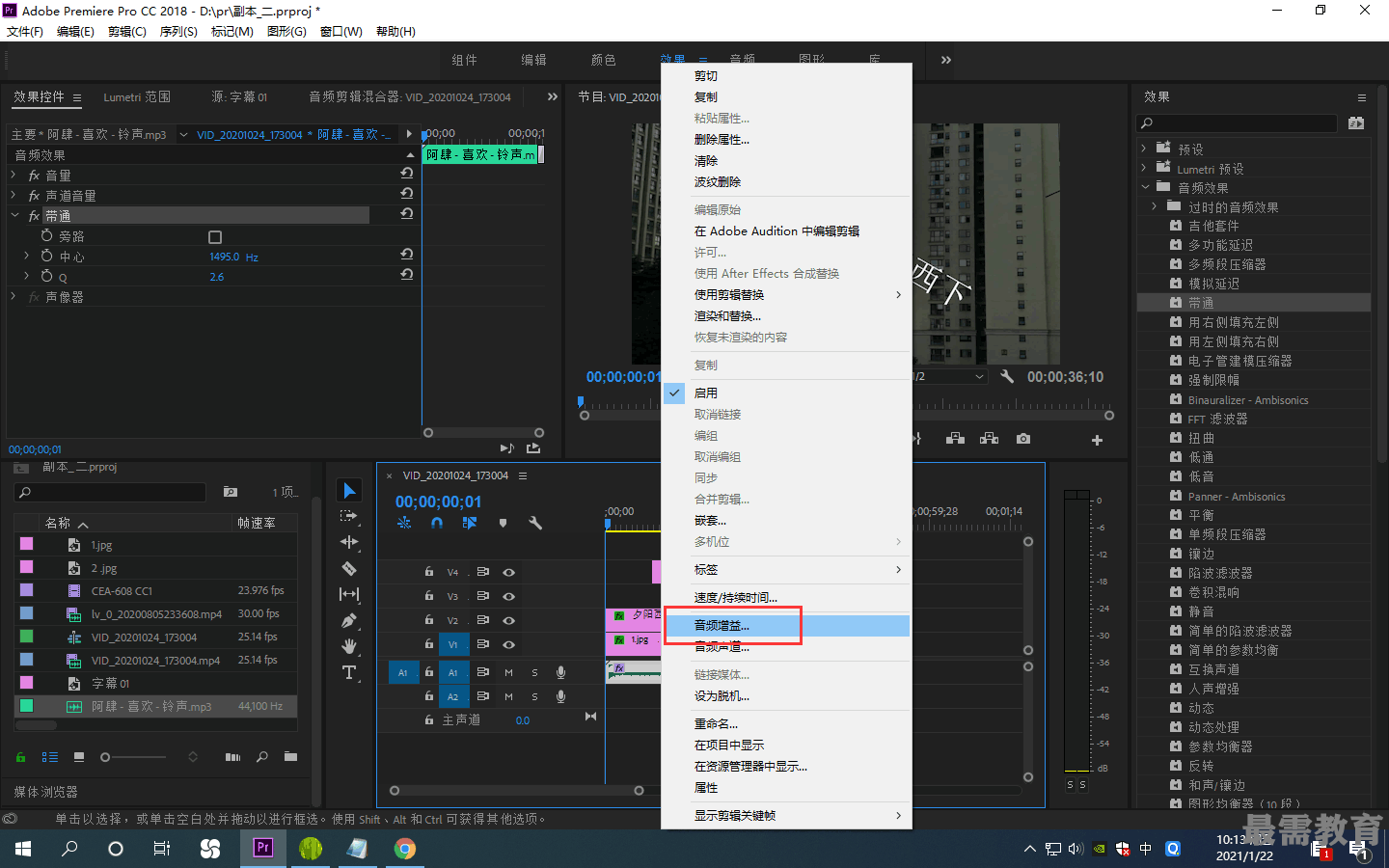Expand the 预设 folder
Image resolution: width=1389 pixels, height=868 pixels.
tap(1144, 149)
